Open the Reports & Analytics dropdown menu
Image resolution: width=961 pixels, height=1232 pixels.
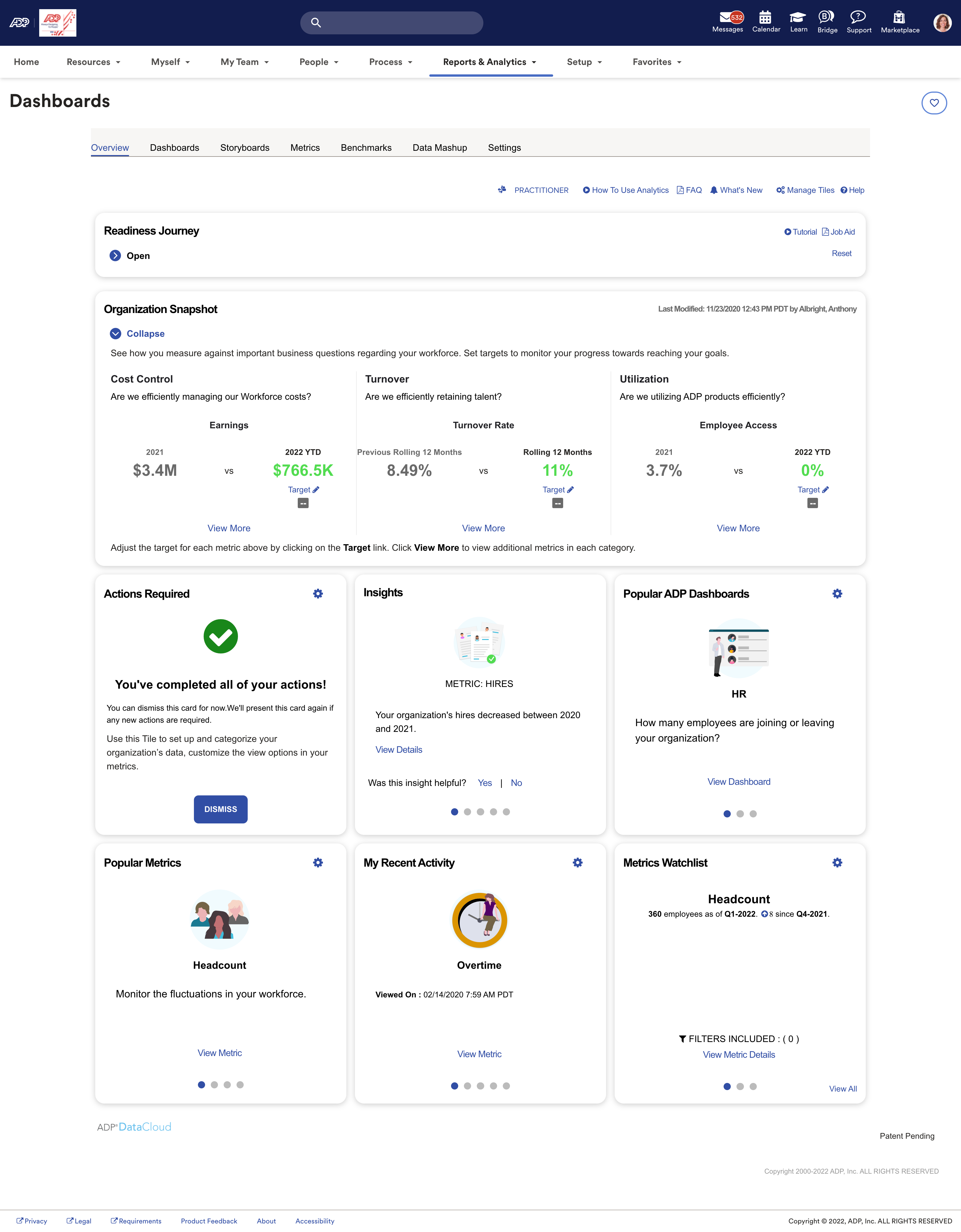[490, 62]
